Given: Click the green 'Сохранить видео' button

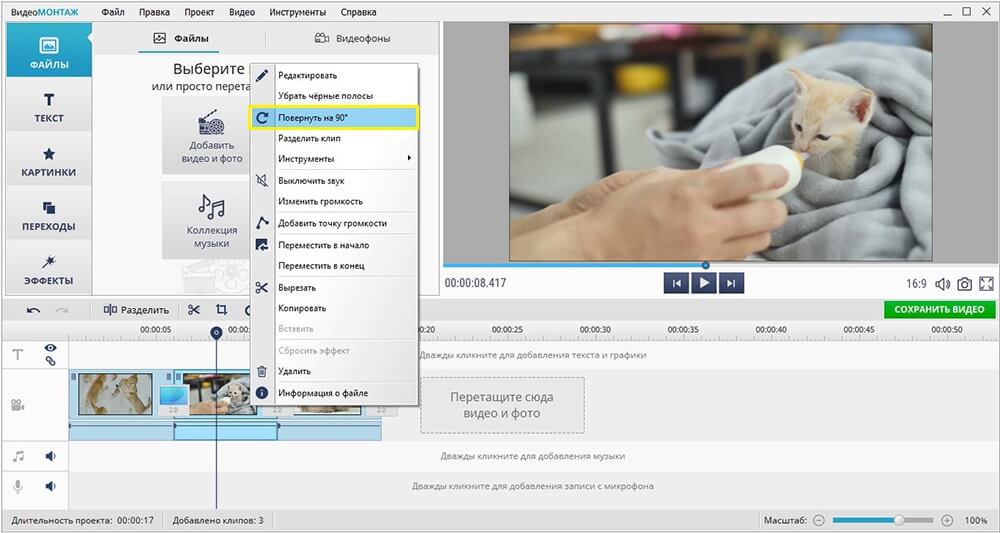Looking at the screenshot, I should pyautogui.click(x=939, y=310).
